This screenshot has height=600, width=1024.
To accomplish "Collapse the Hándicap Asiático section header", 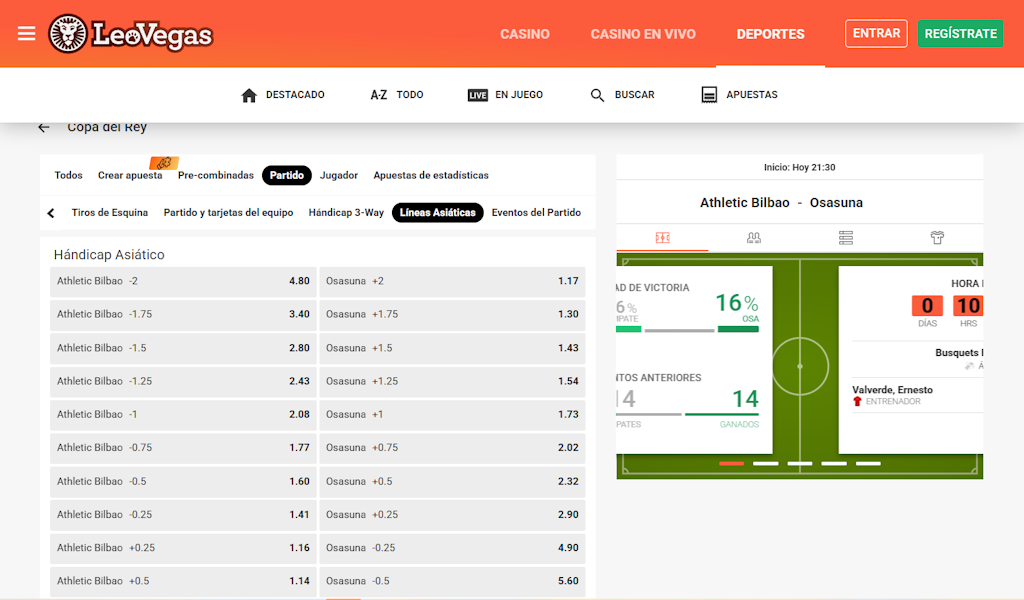I will click(x=110, y=255).
